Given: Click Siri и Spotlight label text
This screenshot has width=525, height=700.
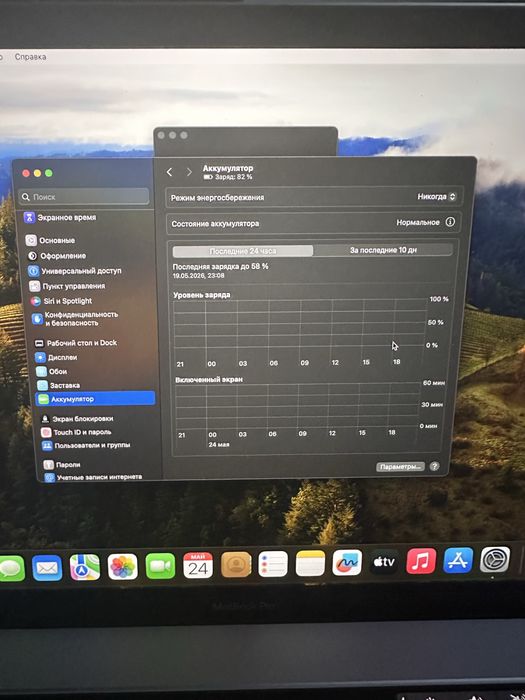Looking at the screenshot, I should tap(67, 301).
